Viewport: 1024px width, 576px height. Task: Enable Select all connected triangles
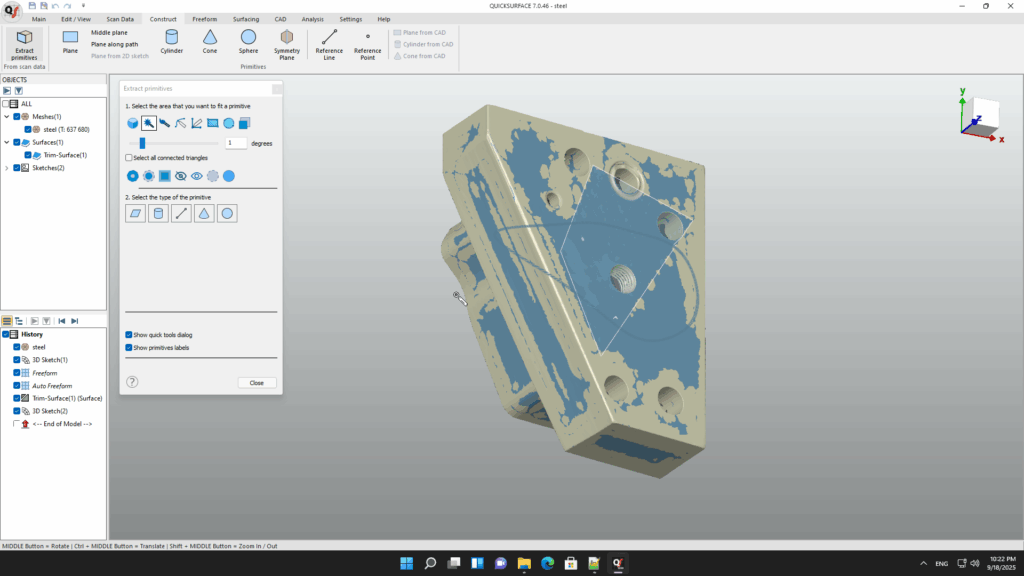tap(129, 158)
